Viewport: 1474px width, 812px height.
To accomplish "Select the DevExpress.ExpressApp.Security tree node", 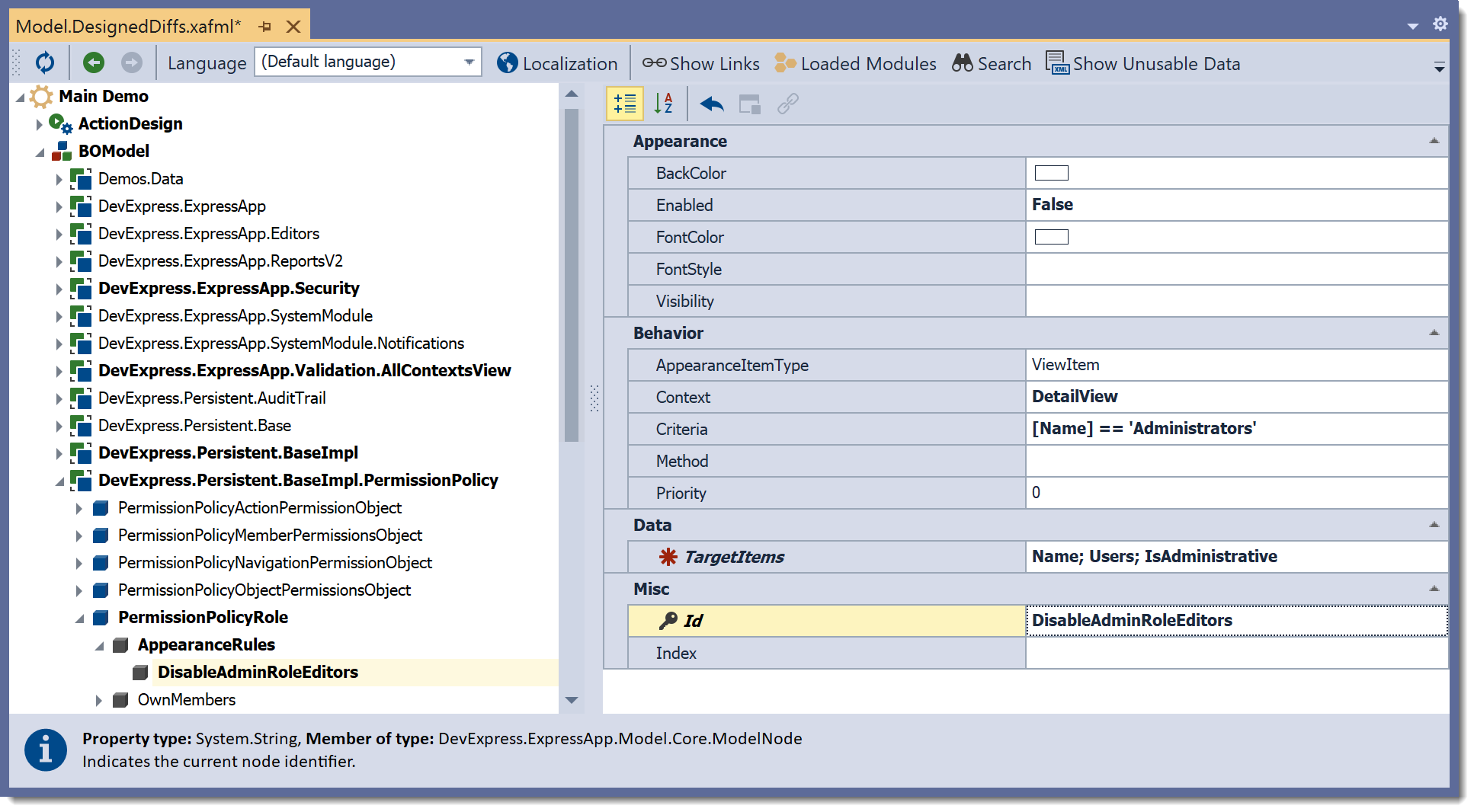I will tap(229, 288).
